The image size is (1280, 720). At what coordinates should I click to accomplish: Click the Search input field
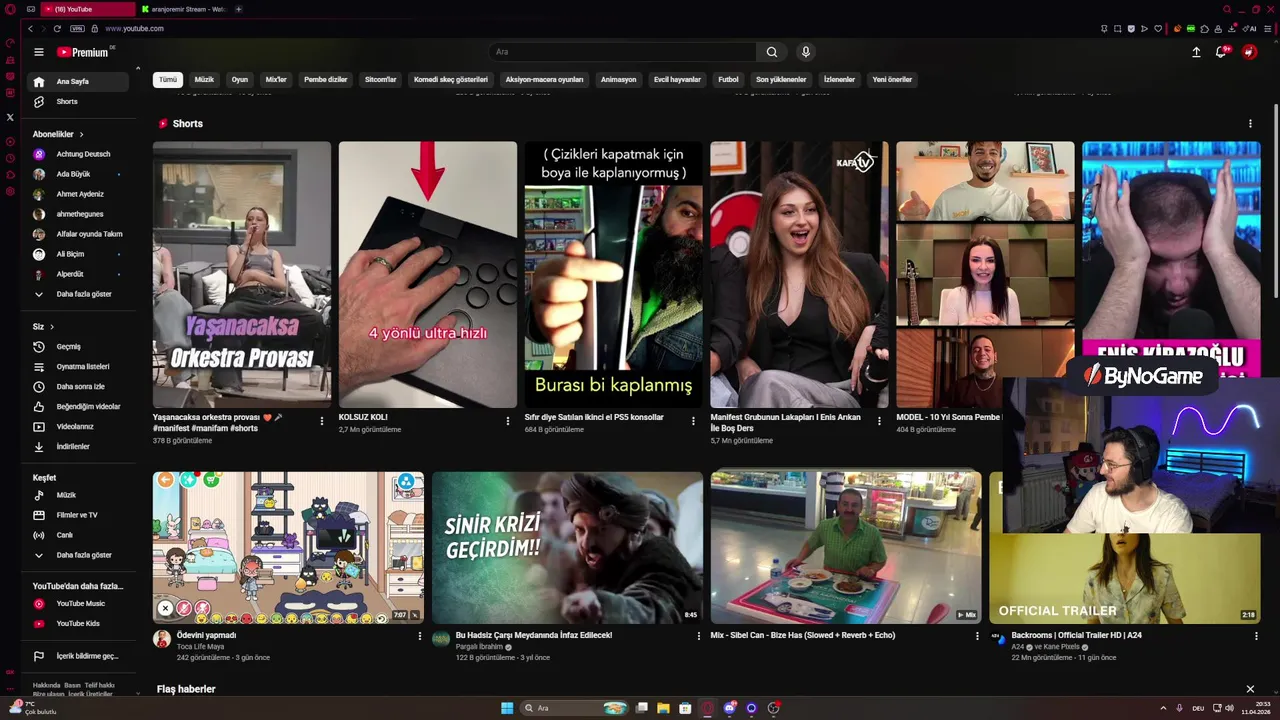(623, 52)
